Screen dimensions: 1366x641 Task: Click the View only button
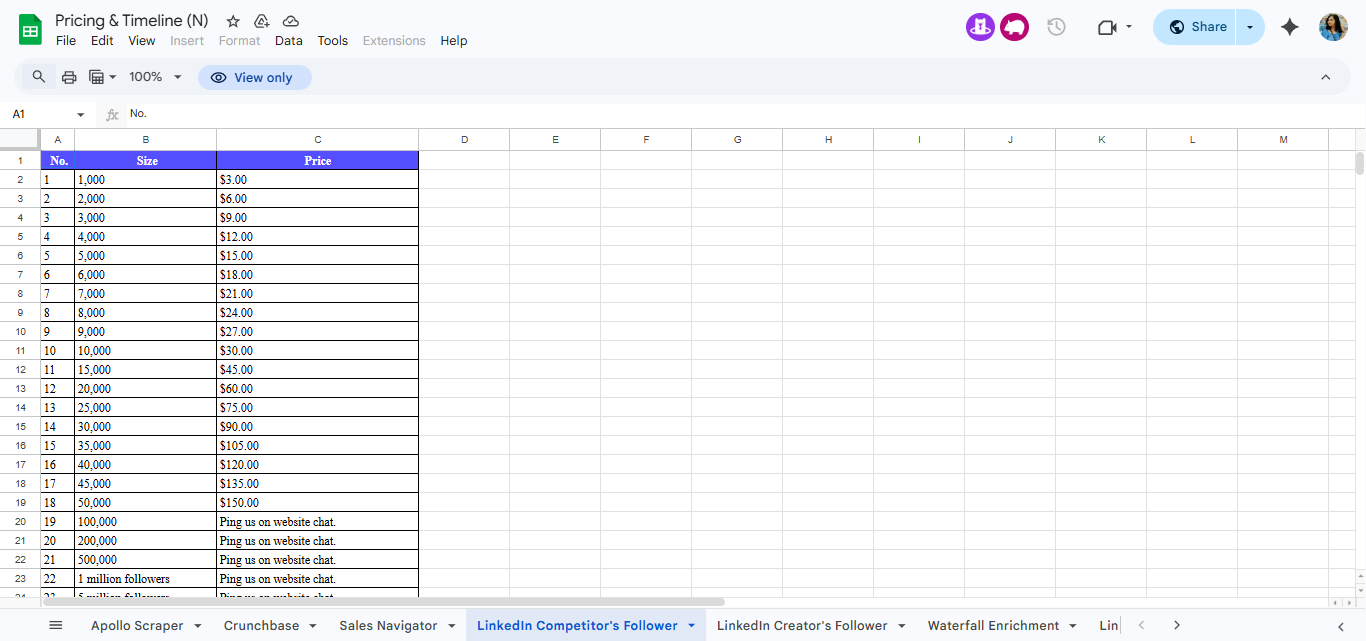[254, 77]
